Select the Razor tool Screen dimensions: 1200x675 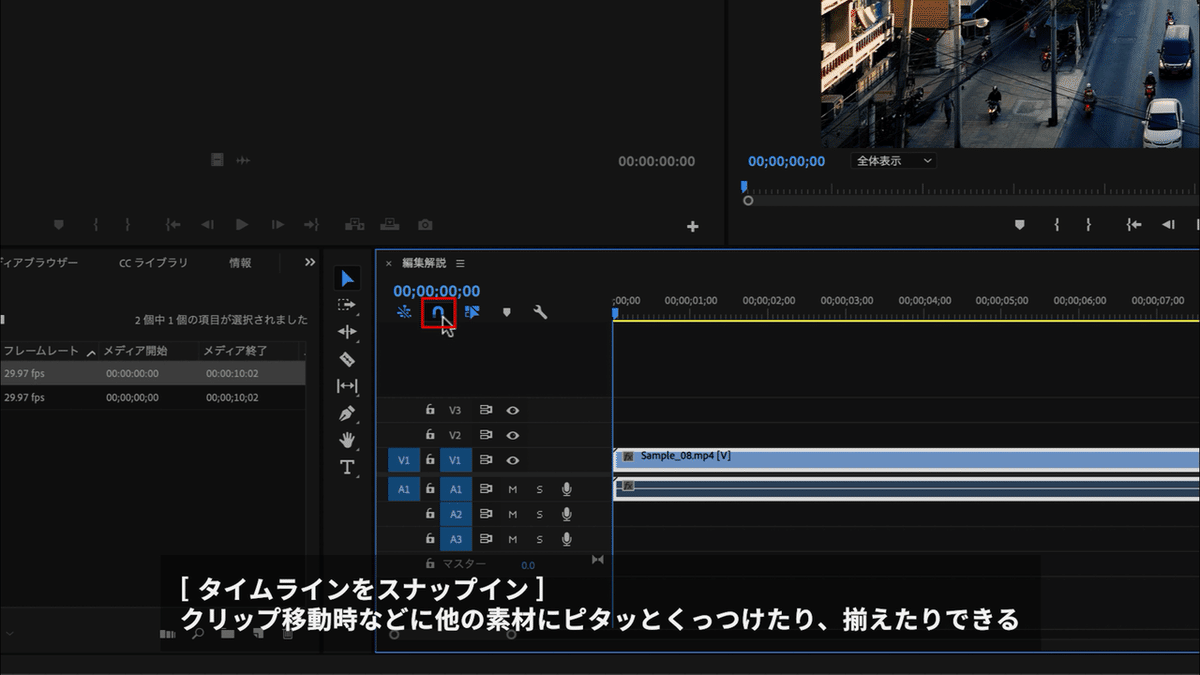click(x=347, y=359)
